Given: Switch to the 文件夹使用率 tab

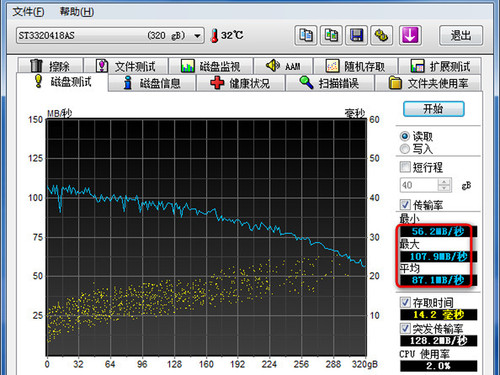Looking at the screenshot, I should point(428,83).
